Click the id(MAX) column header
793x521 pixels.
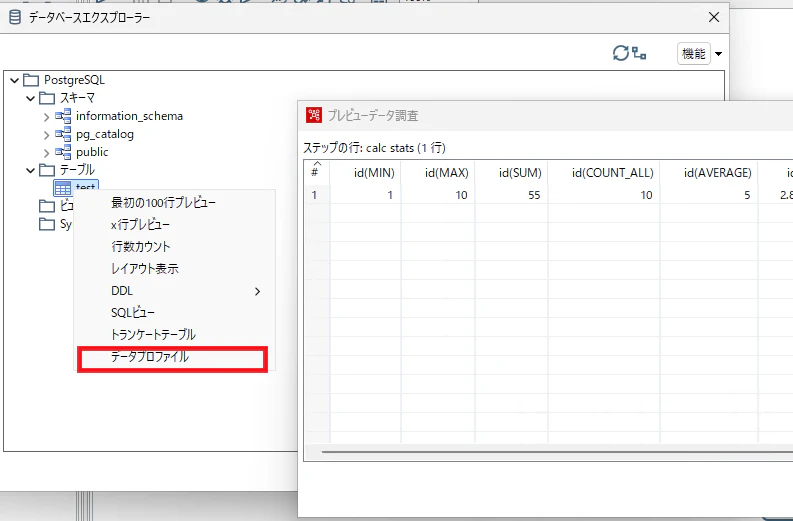(438, 172)
